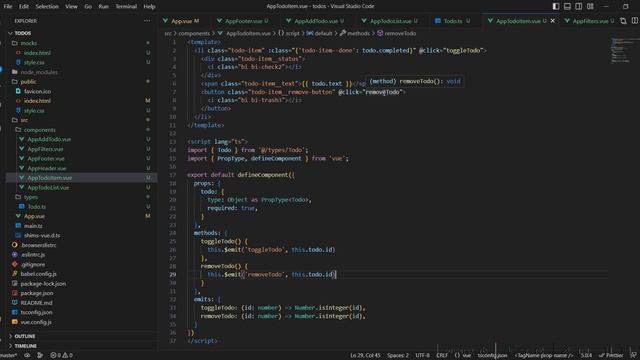Image resolution: width=640 pixels, height=360 pixels.
Task: Click the status bar icon right of eye
Action: click(40, 356)
